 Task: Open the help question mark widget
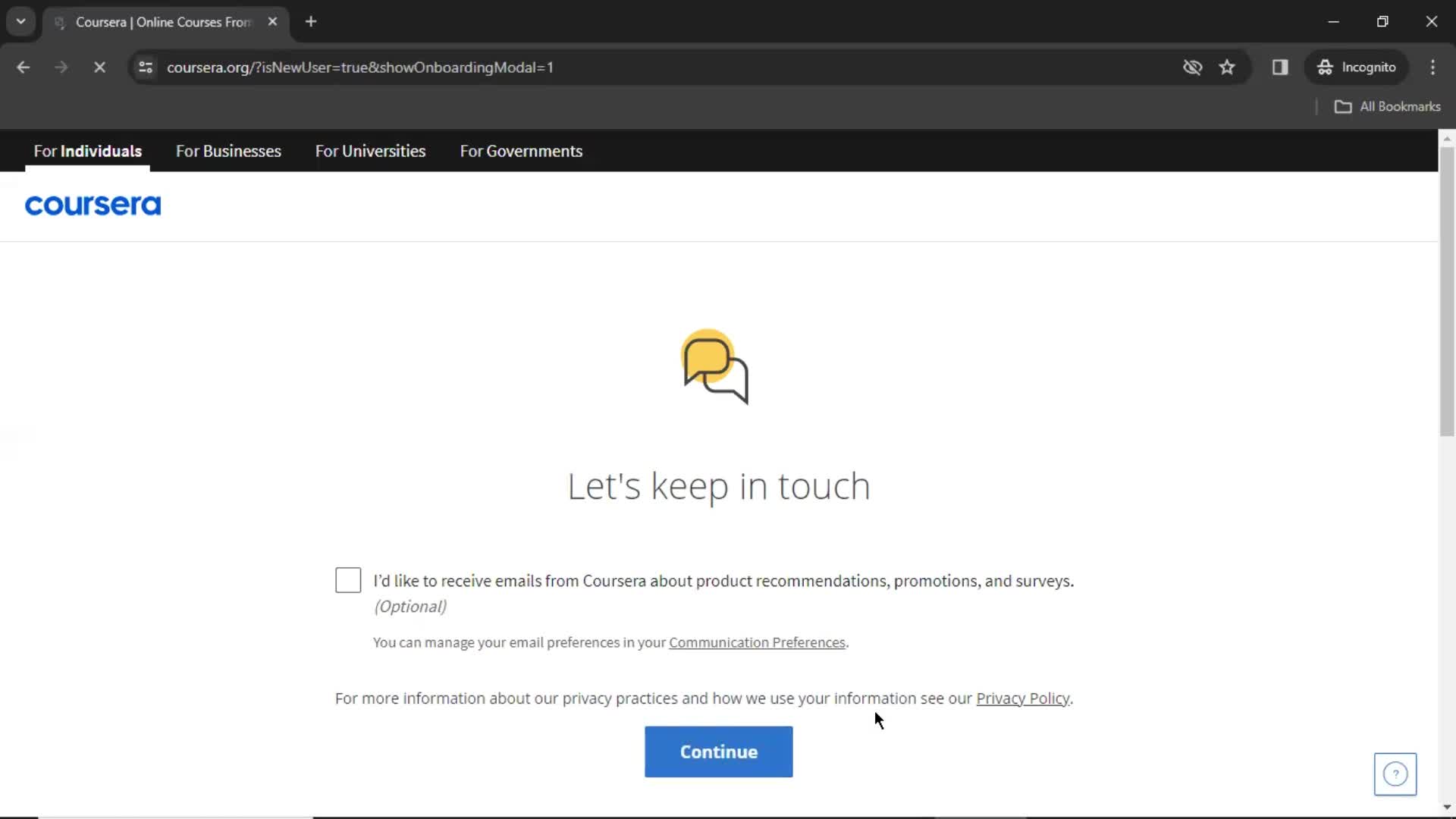(x=1395, y=773)
